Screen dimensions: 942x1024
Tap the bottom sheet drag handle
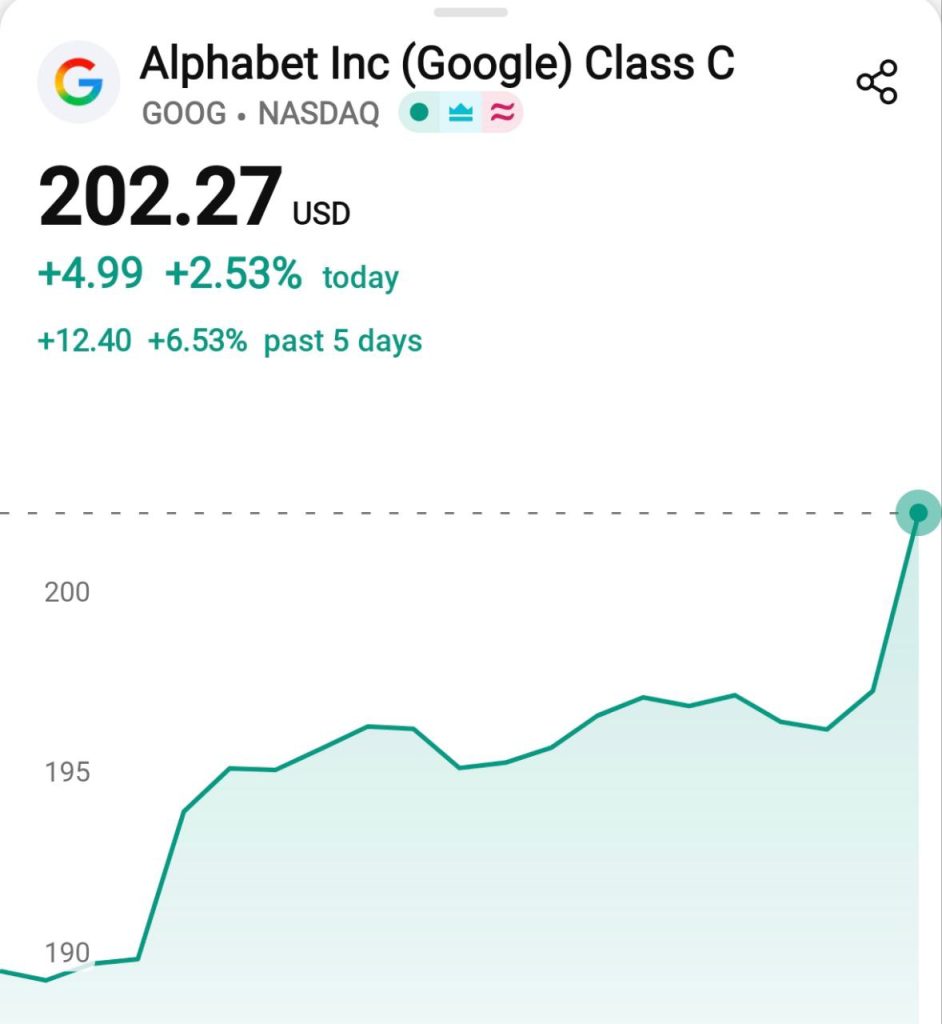pyautogui.click(x=470, y=12)
